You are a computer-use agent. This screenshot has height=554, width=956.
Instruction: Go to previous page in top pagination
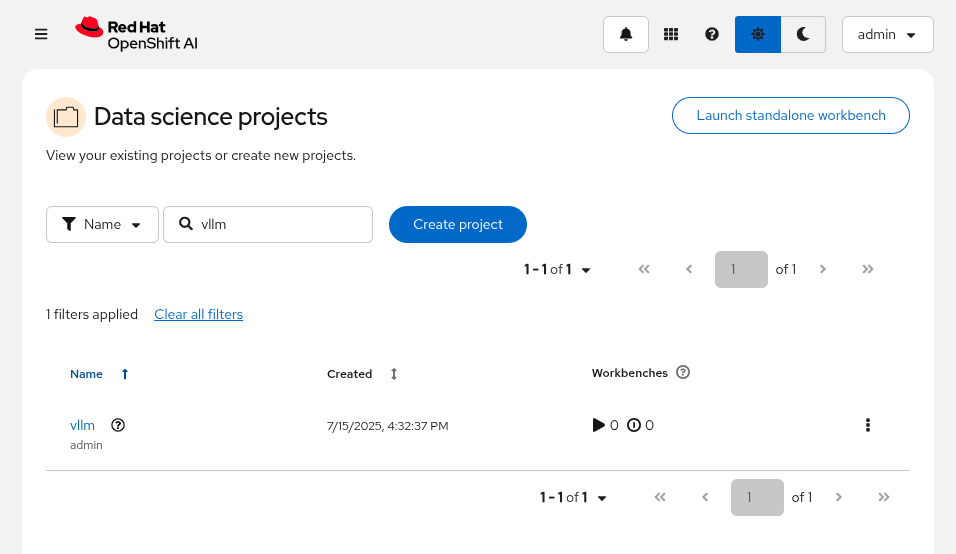pyautogui.click(x=689, y=269)
